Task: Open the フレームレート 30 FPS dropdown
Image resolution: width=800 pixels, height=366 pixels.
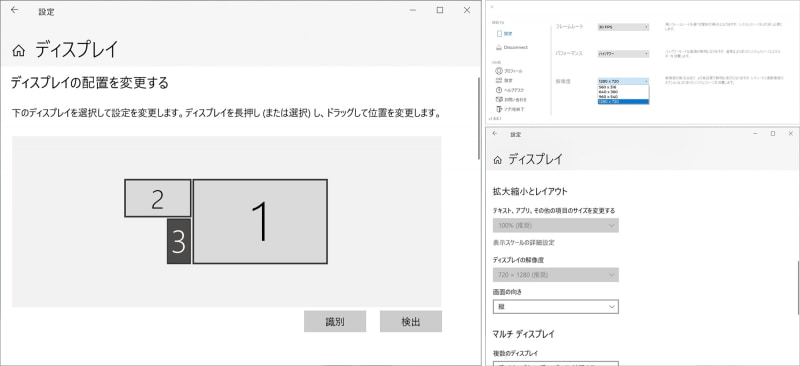Action: (x=623, y=27)
